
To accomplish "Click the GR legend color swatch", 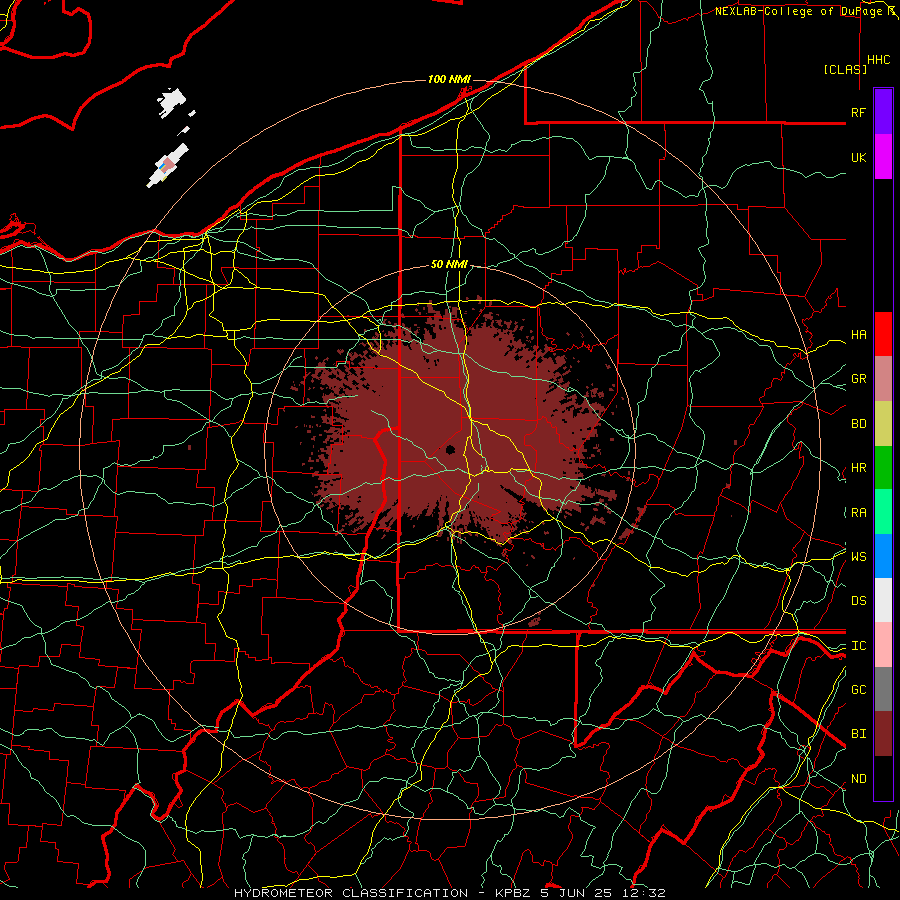I will click(883, 379).
